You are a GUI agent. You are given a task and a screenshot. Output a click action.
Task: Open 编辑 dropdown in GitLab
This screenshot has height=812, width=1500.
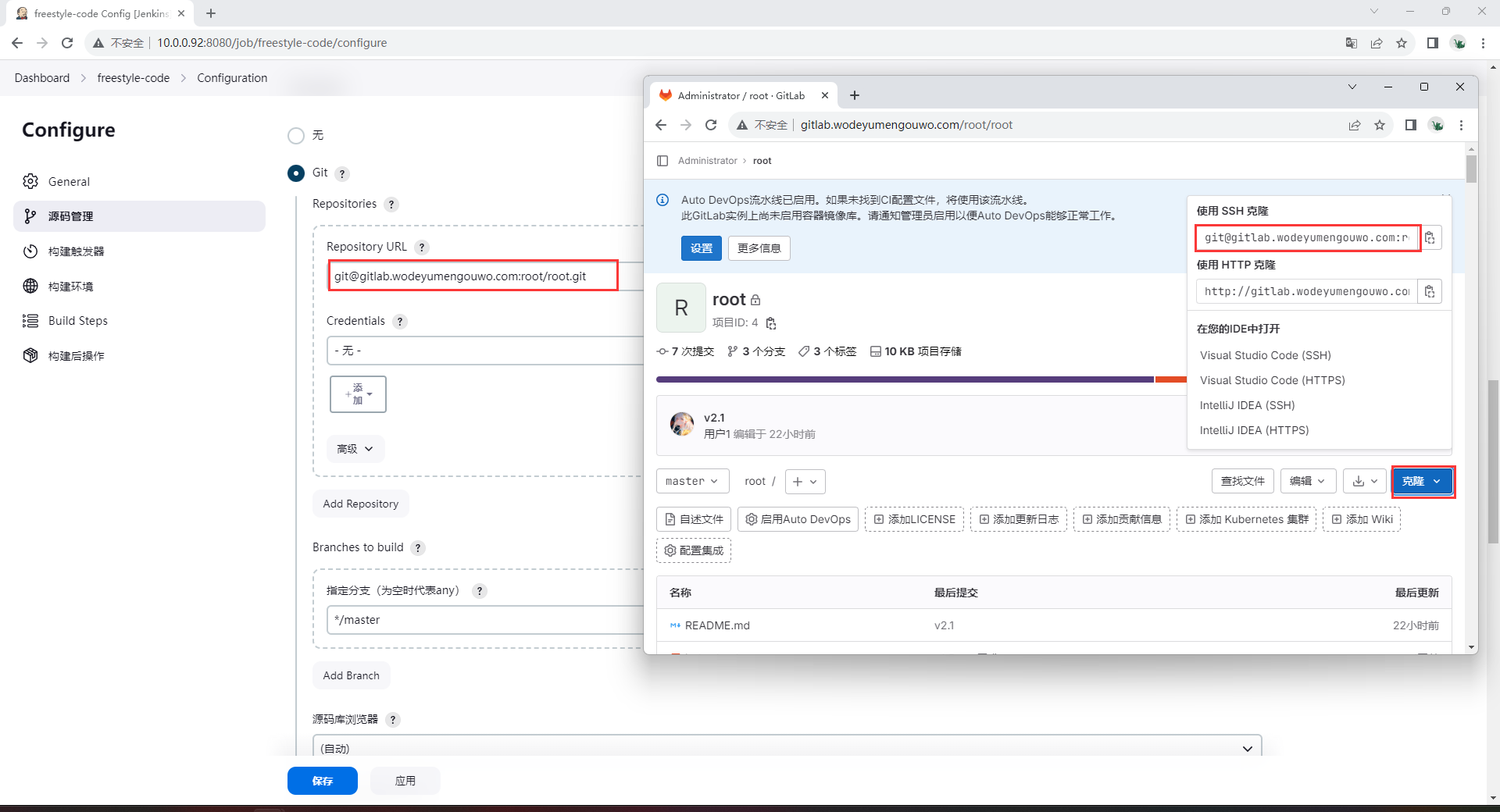point(1308,482)
